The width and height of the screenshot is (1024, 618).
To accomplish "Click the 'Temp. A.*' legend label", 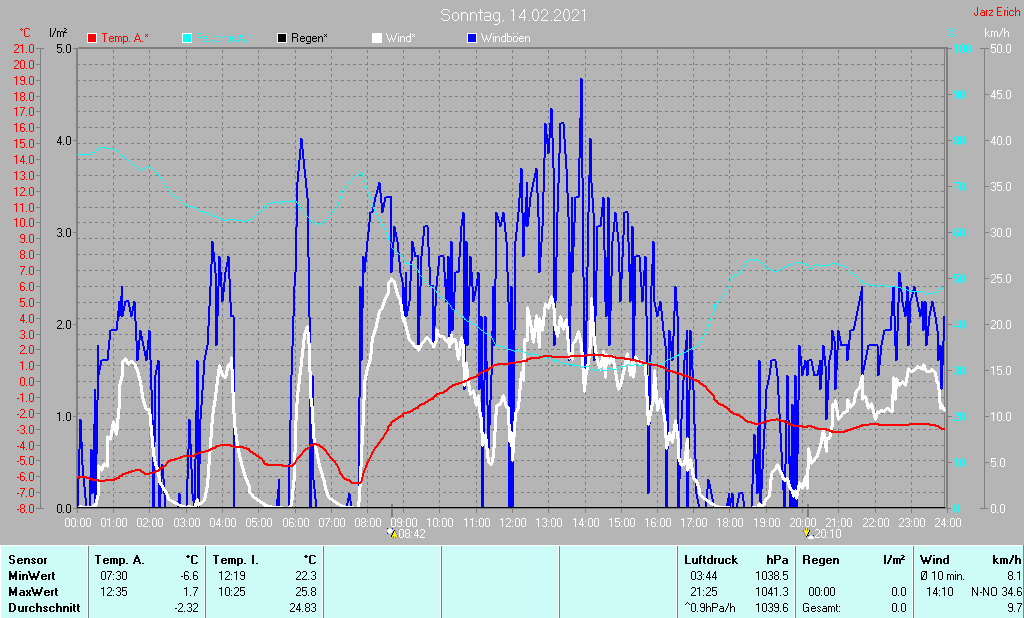I will (125, 38).
